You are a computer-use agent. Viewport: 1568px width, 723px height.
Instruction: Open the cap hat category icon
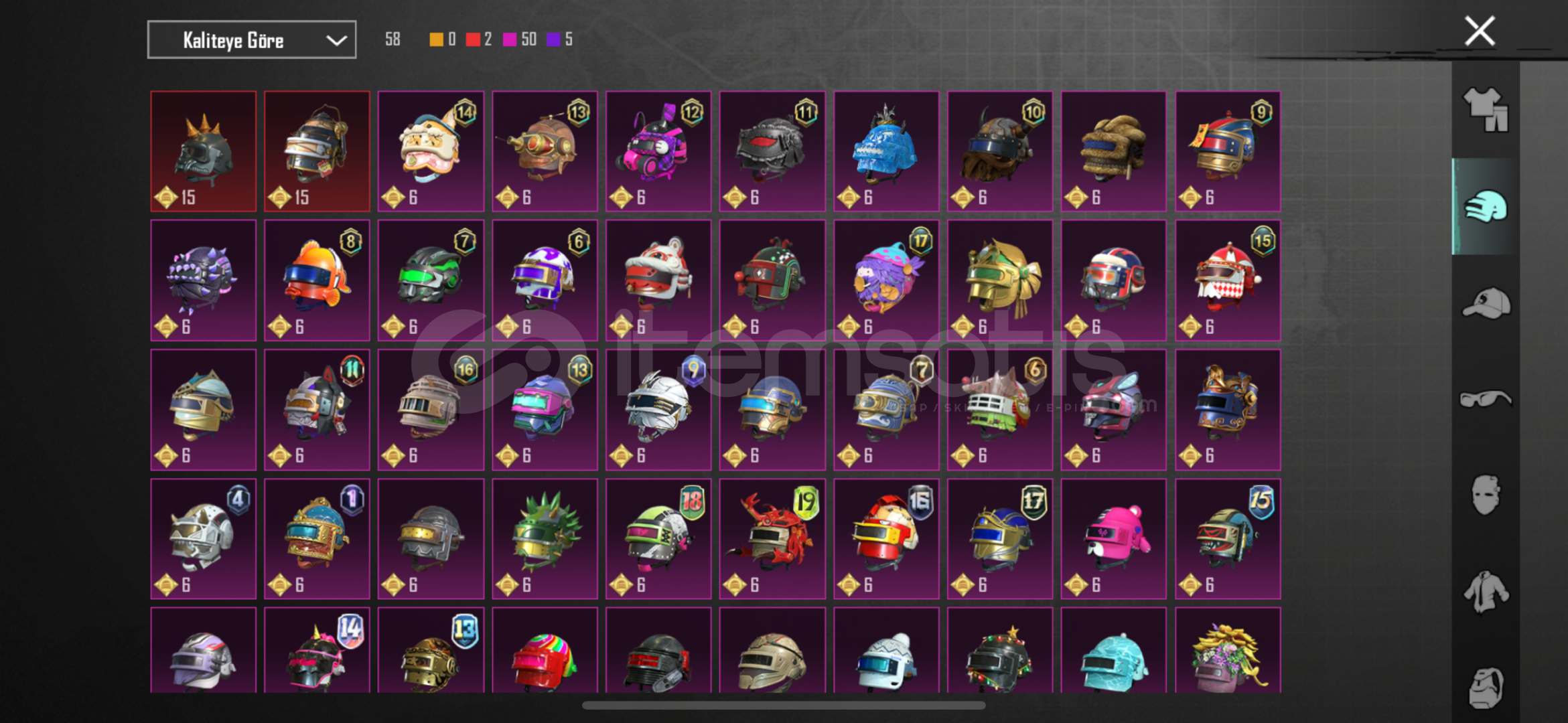(1486, 303)
